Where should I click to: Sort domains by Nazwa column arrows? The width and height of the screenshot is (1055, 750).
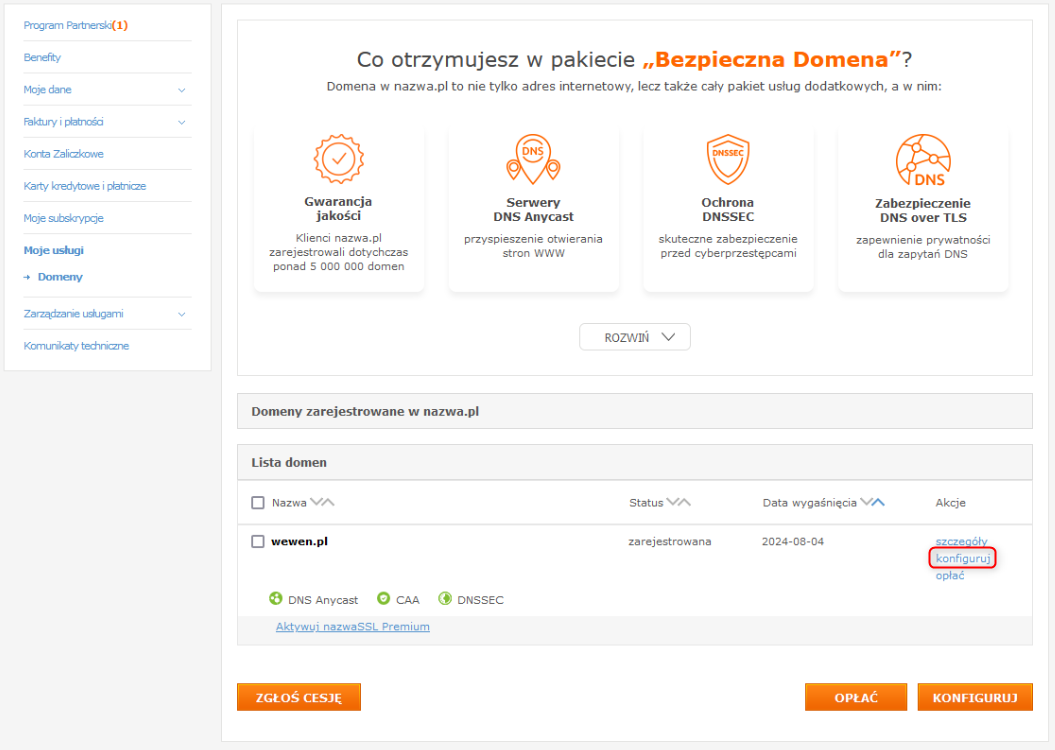(322, 502)
